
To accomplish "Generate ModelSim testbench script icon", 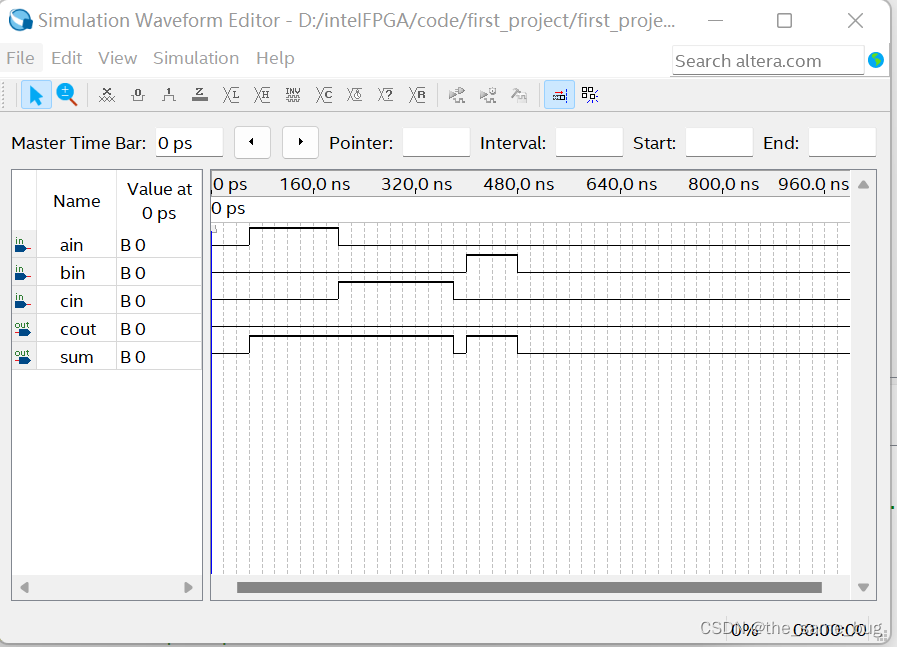I will 519,95.
